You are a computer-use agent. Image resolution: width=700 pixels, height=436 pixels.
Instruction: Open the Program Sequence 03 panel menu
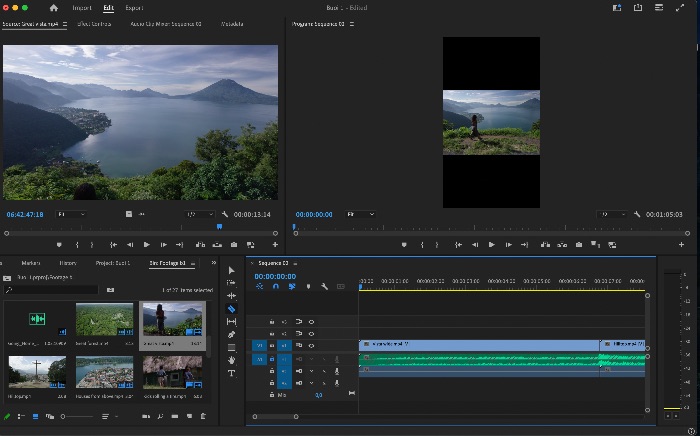point(352,24)
